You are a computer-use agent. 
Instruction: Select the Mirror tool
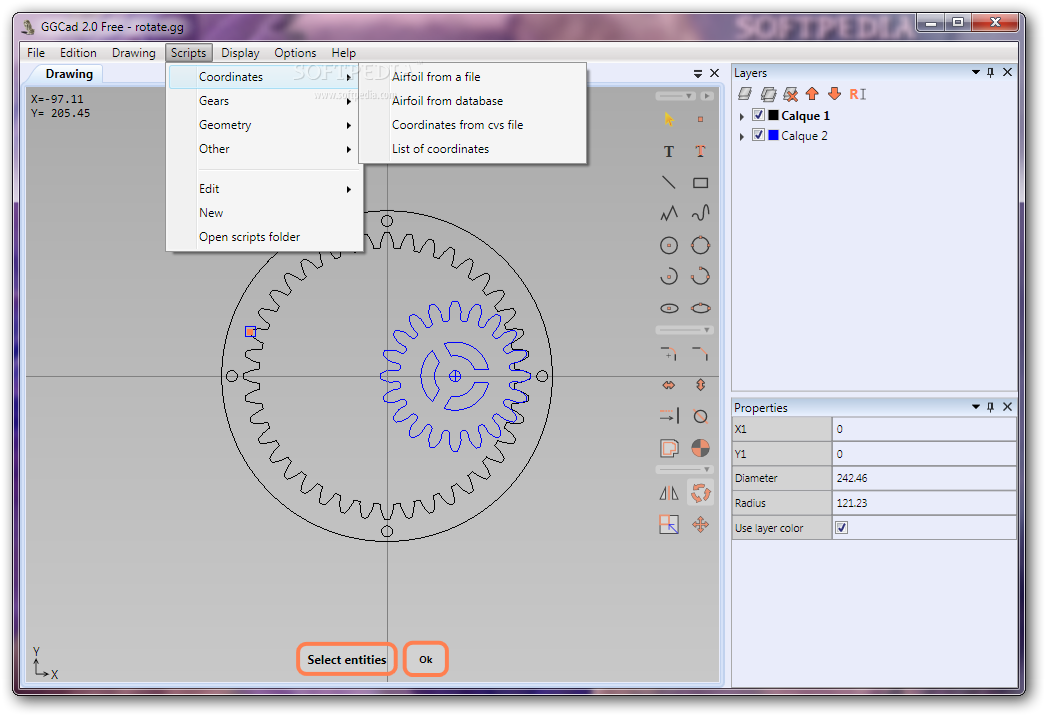click(x=669, y=494)
